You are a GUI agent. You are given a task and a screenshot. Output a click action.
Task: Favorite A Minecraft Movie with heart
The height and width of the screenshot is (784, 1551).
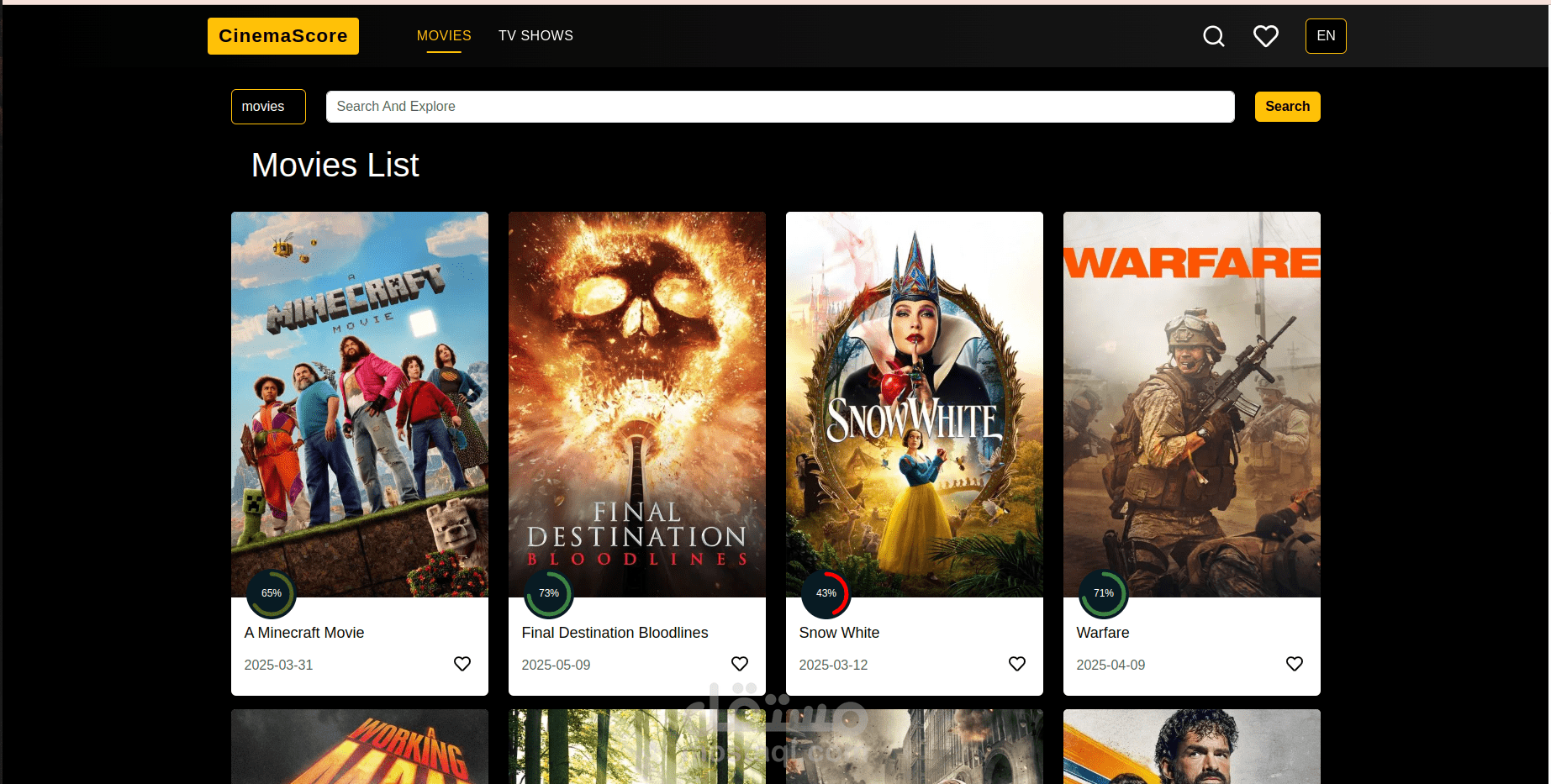pos(462,664)
